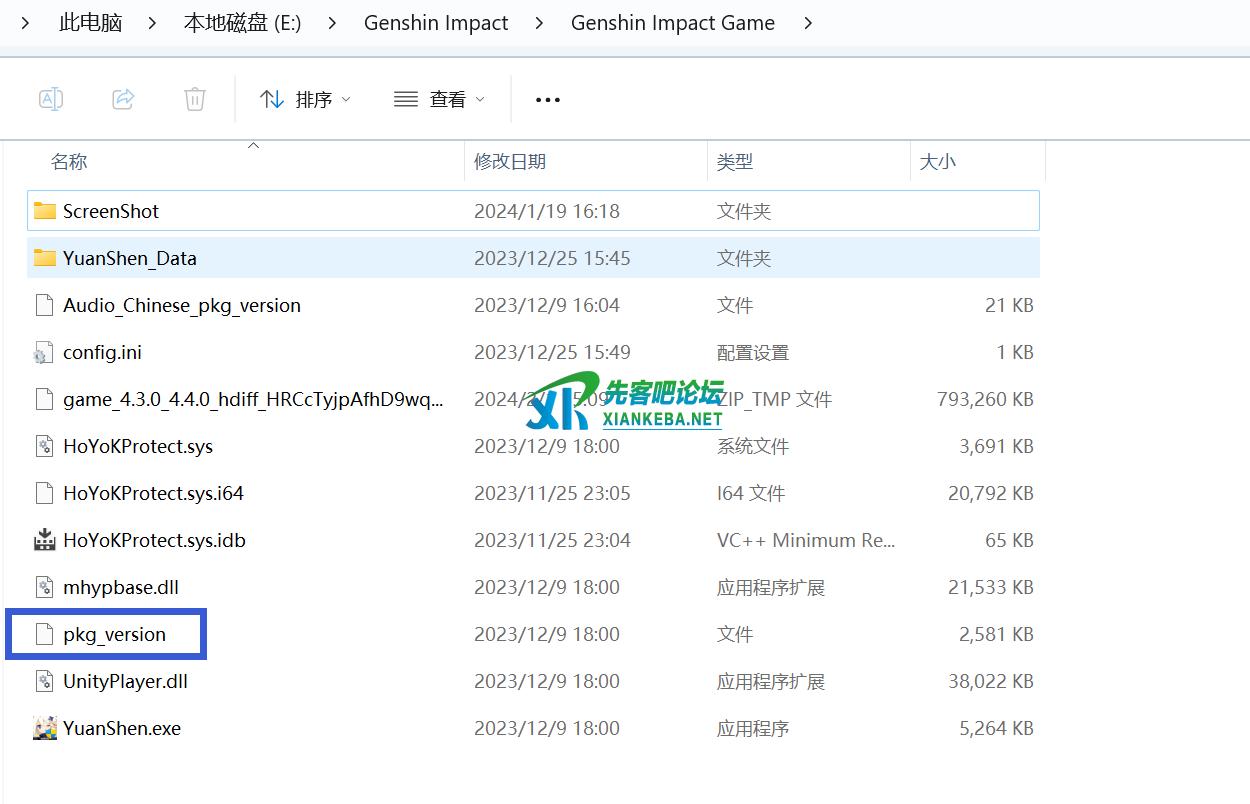1250x804 pixels.
Task: Navigate to 此电脑 in the address bar
Action: (x=91, y=23)
